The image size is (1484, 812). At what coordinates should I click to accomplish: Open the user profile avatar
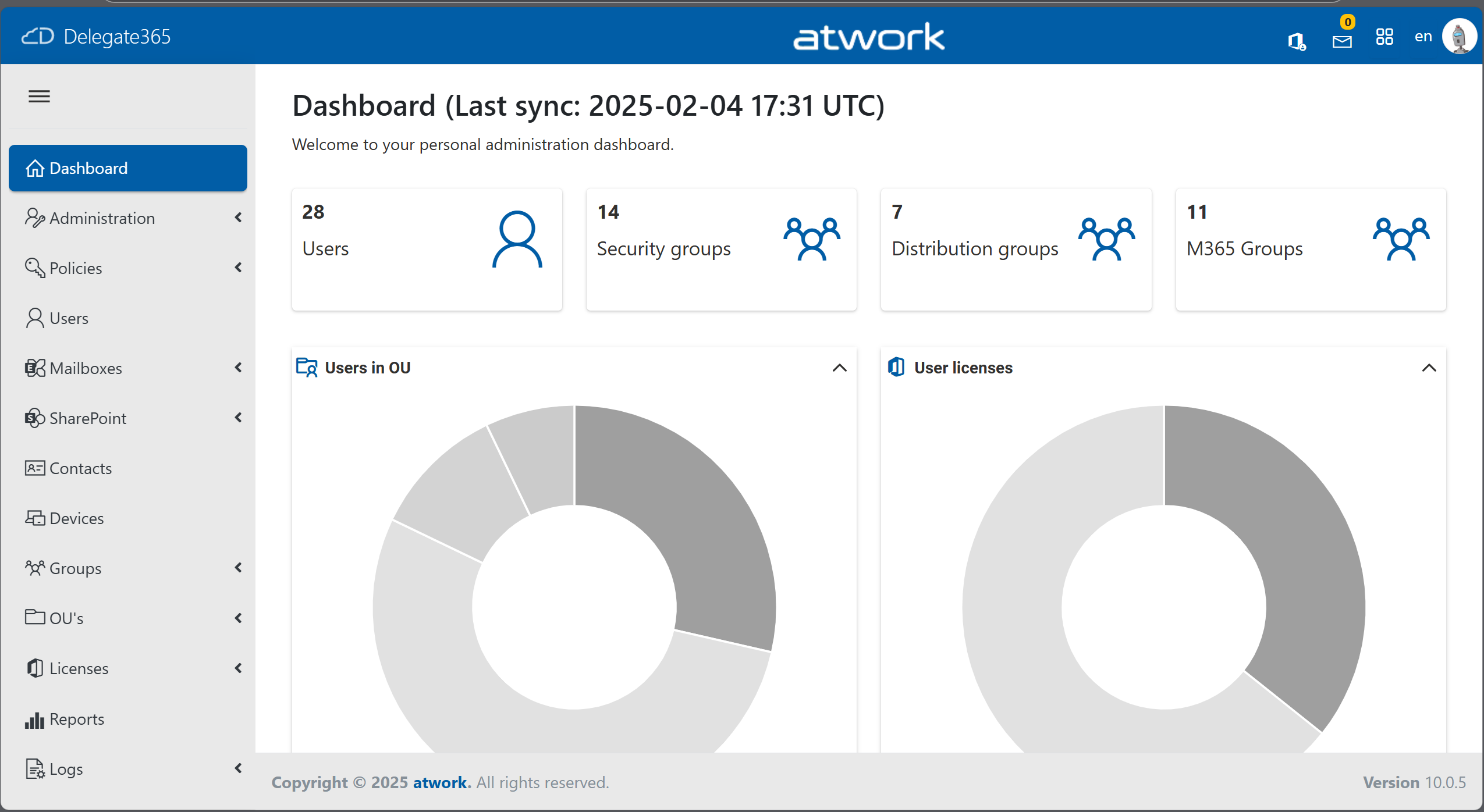point(1460,37)
